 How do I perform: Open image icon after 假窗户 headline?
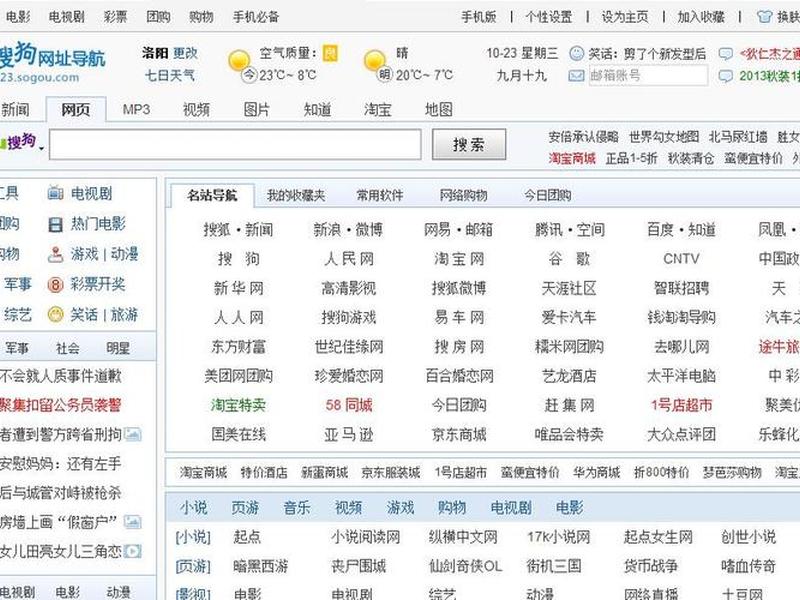tap(133, 522)
